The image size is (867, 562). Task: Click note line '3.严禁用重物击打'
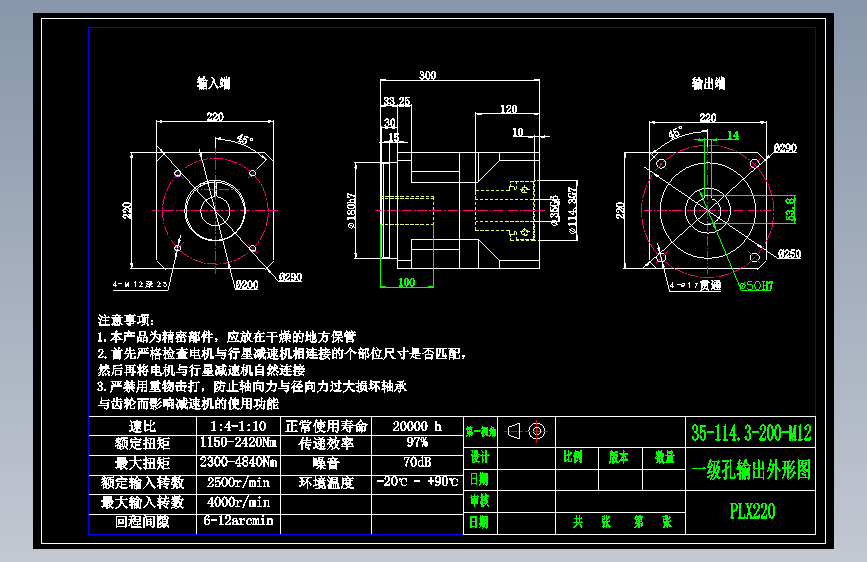coord(252,386)
